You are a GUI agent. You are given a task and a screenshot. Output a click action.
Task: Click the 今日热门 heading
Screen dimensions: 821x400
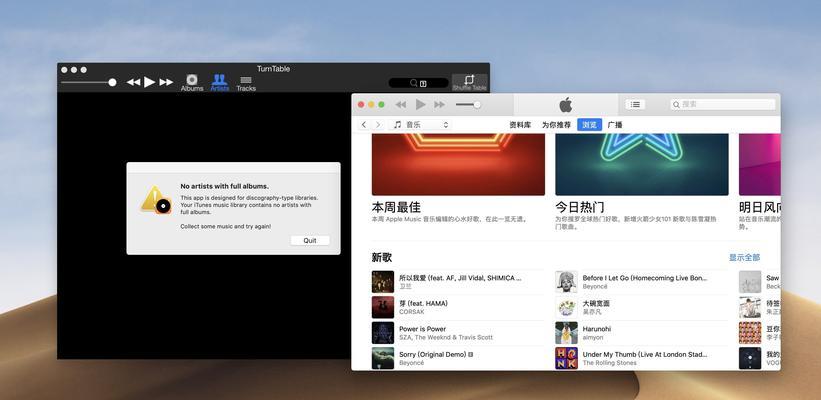(x=580, y=207)
